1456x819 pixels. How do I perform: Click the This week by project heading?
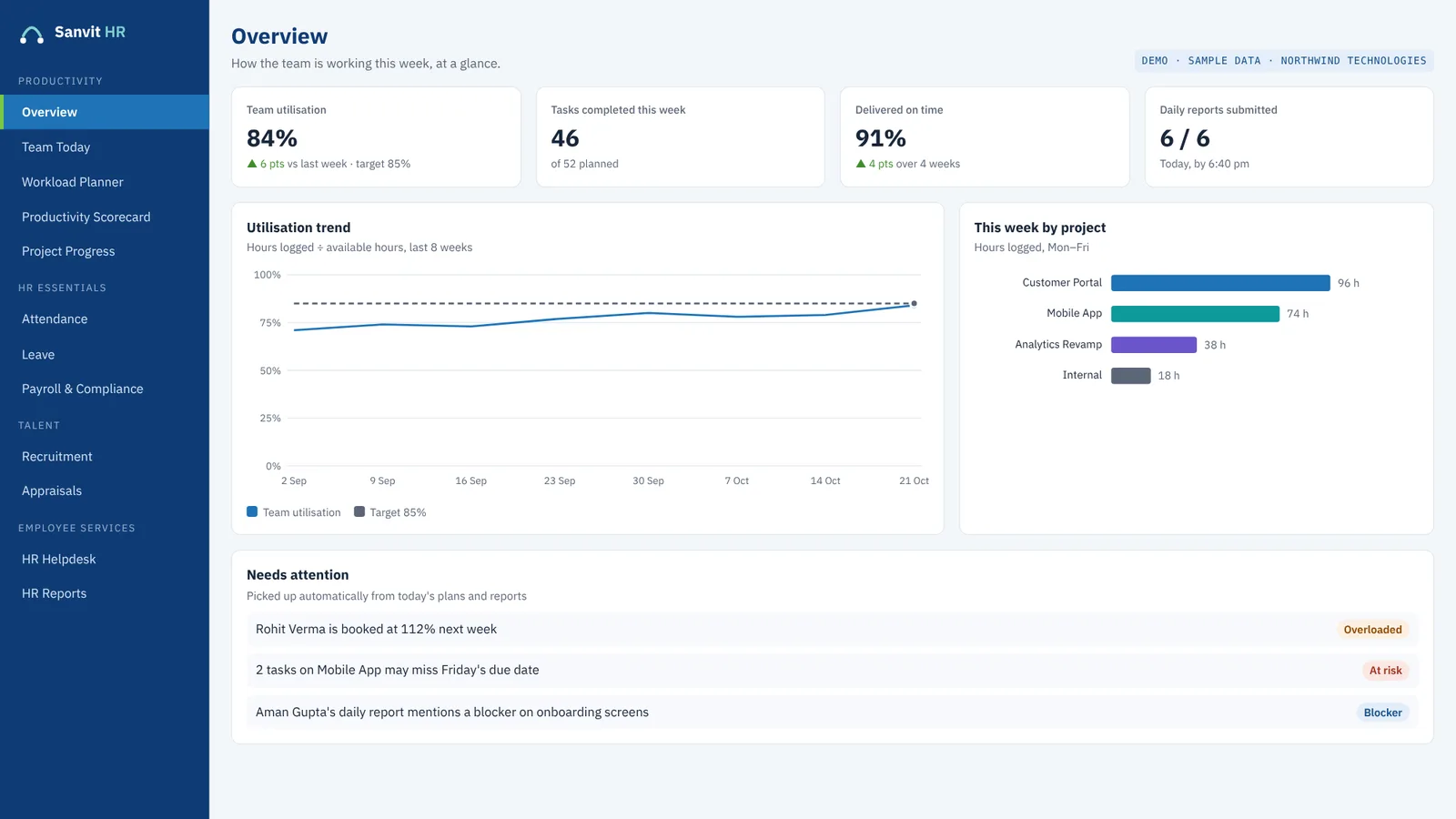pyautogui.click(x=1040, y=227)
